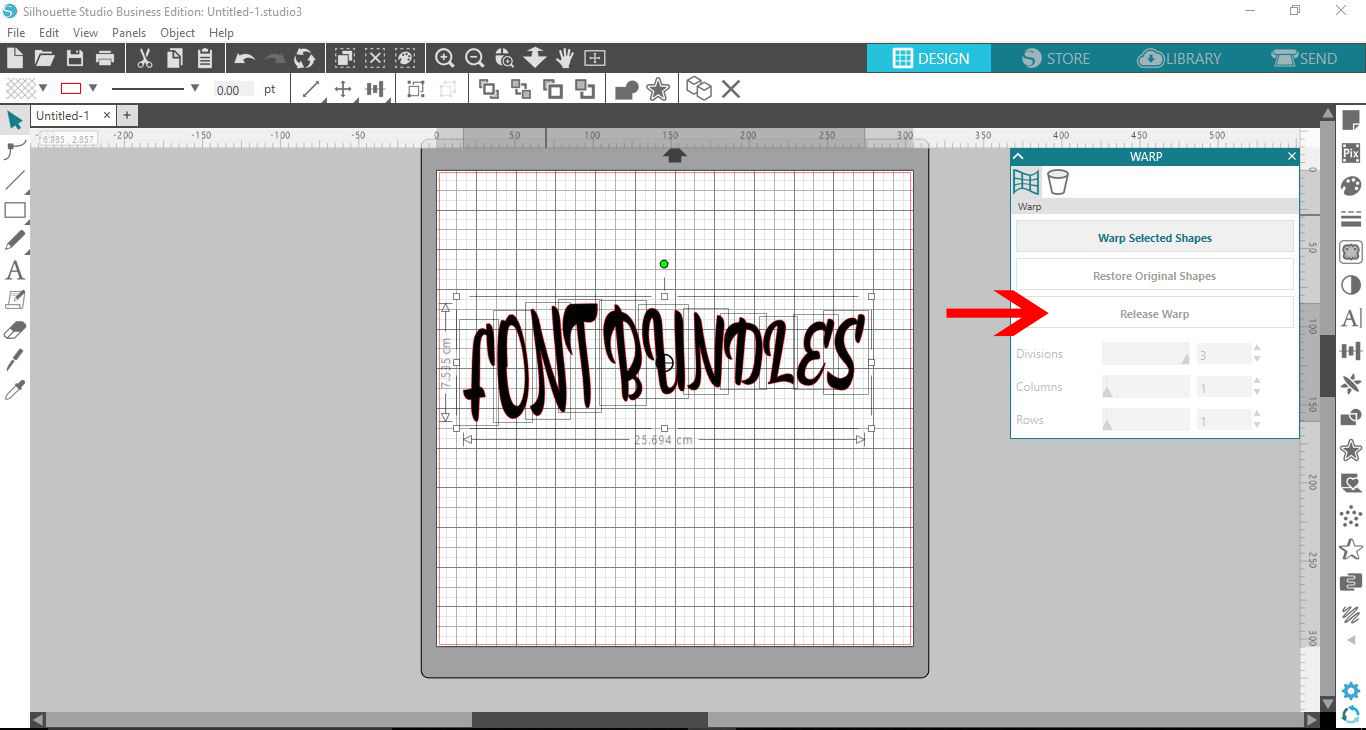Select the Draw Line tool
The height and width of the screenshot is (730, 1366).
click(14, 181)
